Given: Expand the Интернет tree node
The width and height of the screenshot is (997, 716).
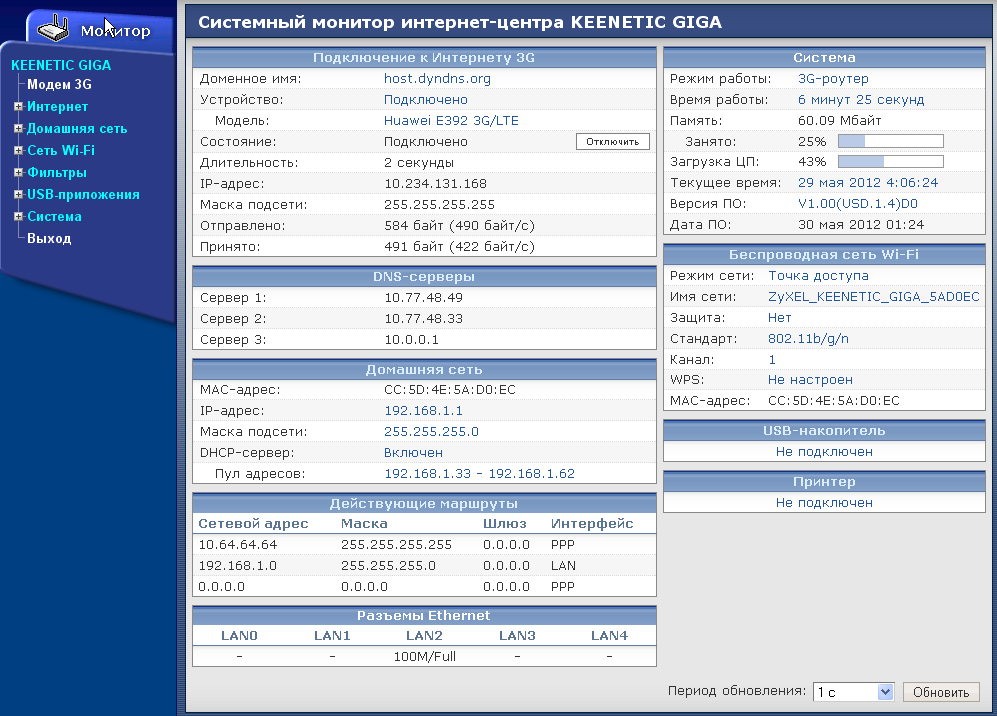Looking at the screenshot, I should (x=18, y=107).
